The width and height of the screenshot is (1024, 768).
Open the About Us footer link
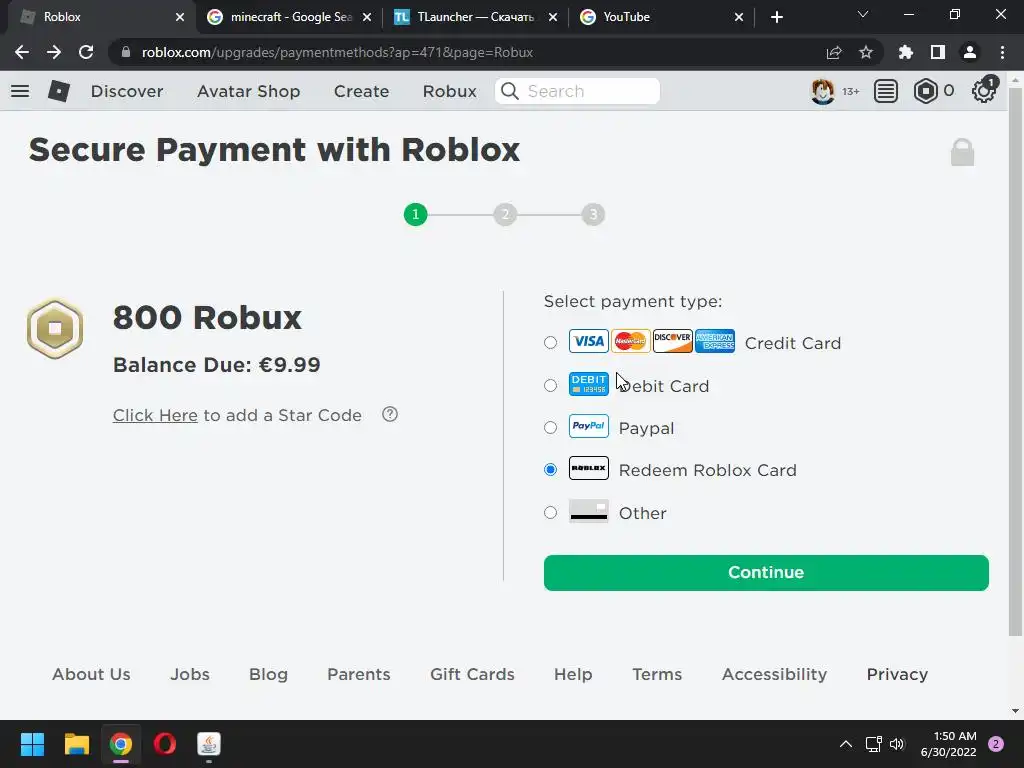pos(91,674)
